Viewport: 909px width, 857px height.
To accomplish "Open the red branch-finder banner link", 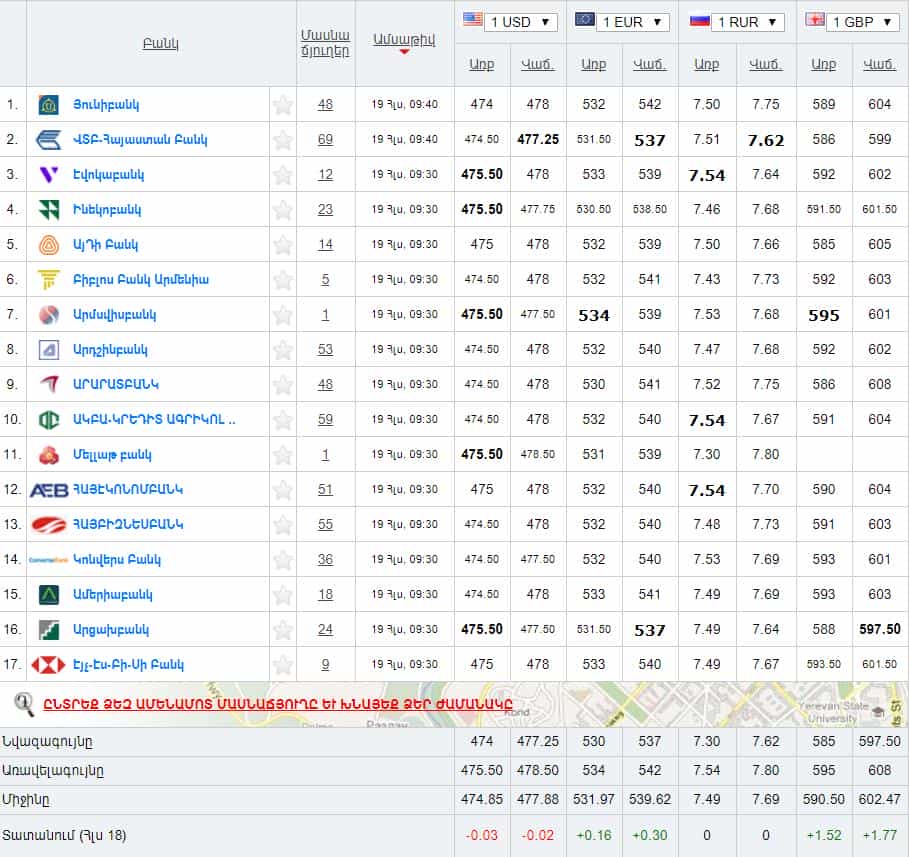I will 284,704.
